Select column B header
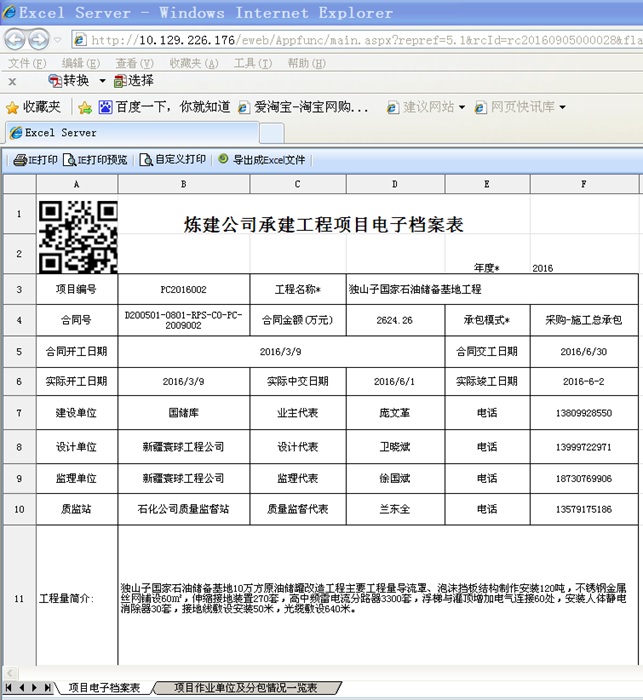Image resolution: width=643 pixels, height=700 pixels. click(x=184, y=184)
